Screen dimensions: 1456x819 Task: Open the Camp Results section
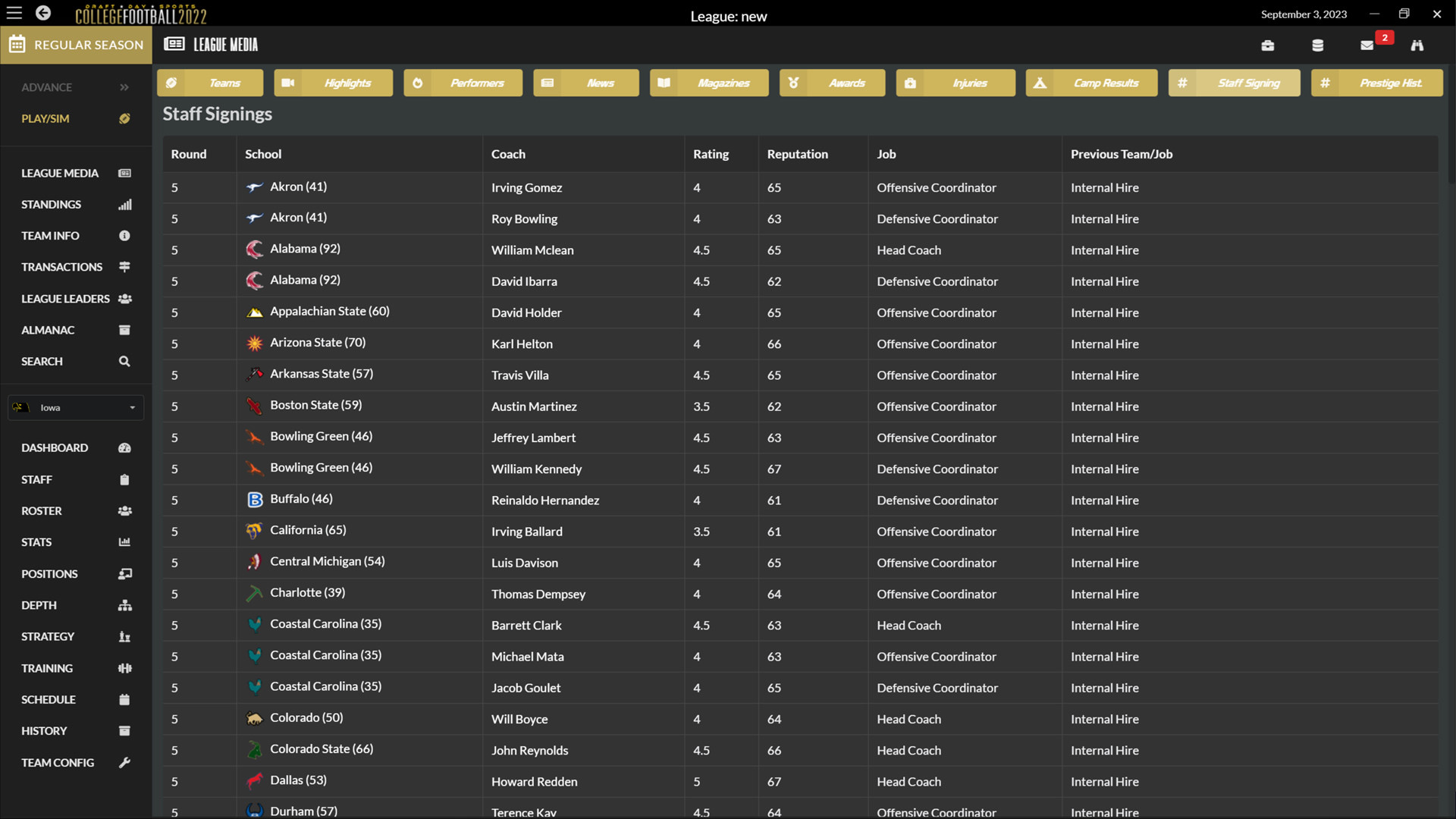[1092, 83]
